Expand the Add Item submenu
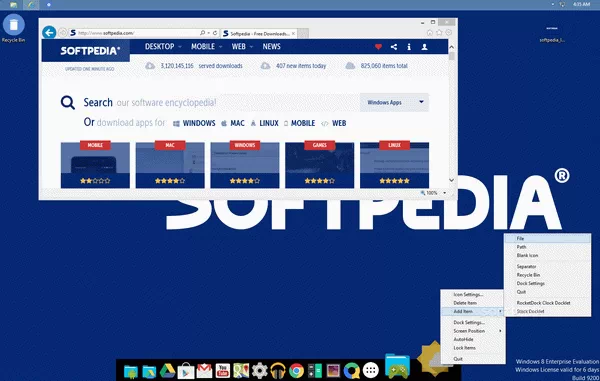This screenshot has width=600, height=381. pos(473,311)
